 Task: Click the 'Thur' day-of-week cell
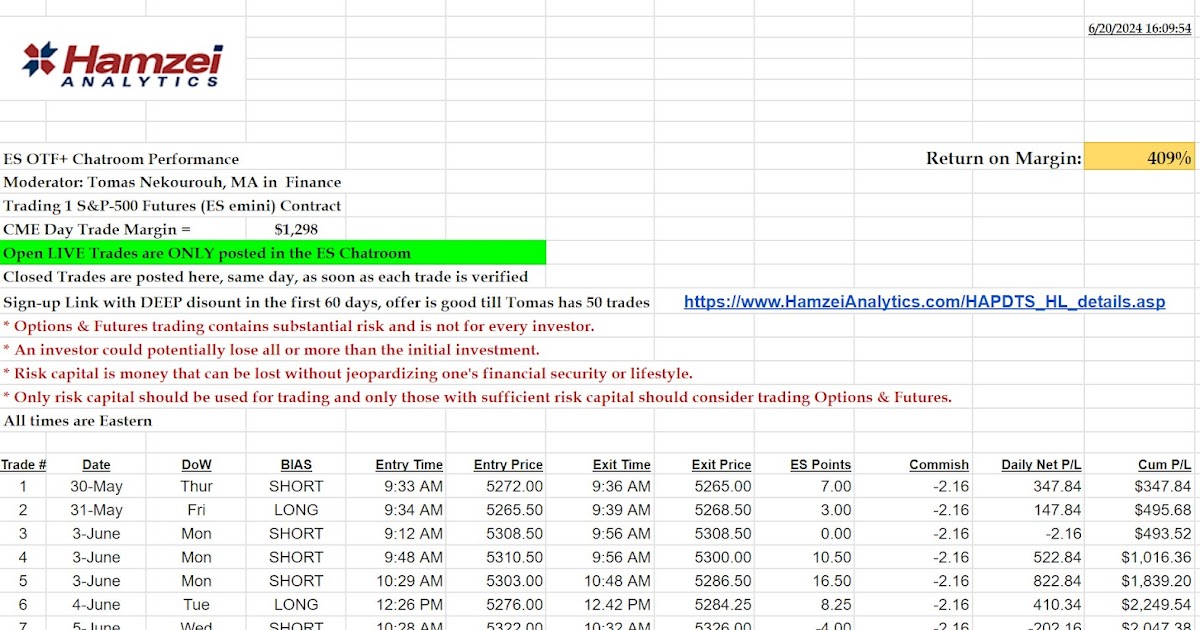197,486
